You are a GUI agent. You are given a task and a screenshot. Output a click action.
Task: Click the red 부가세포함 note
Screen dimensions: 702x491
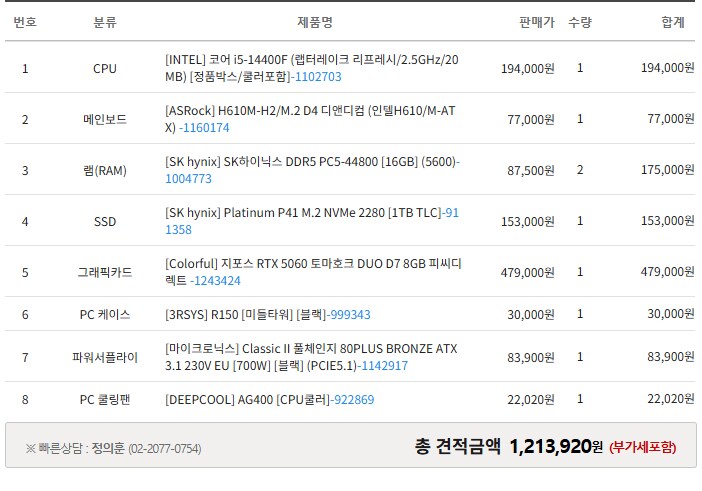click(642, 447)
